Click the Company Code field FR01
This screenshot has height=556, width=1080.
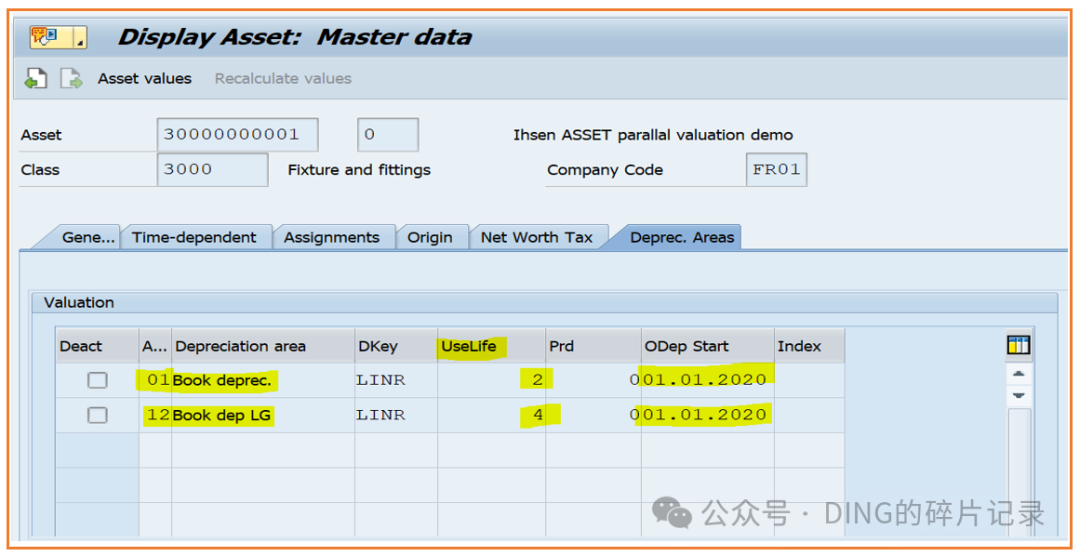pos(776,169)
